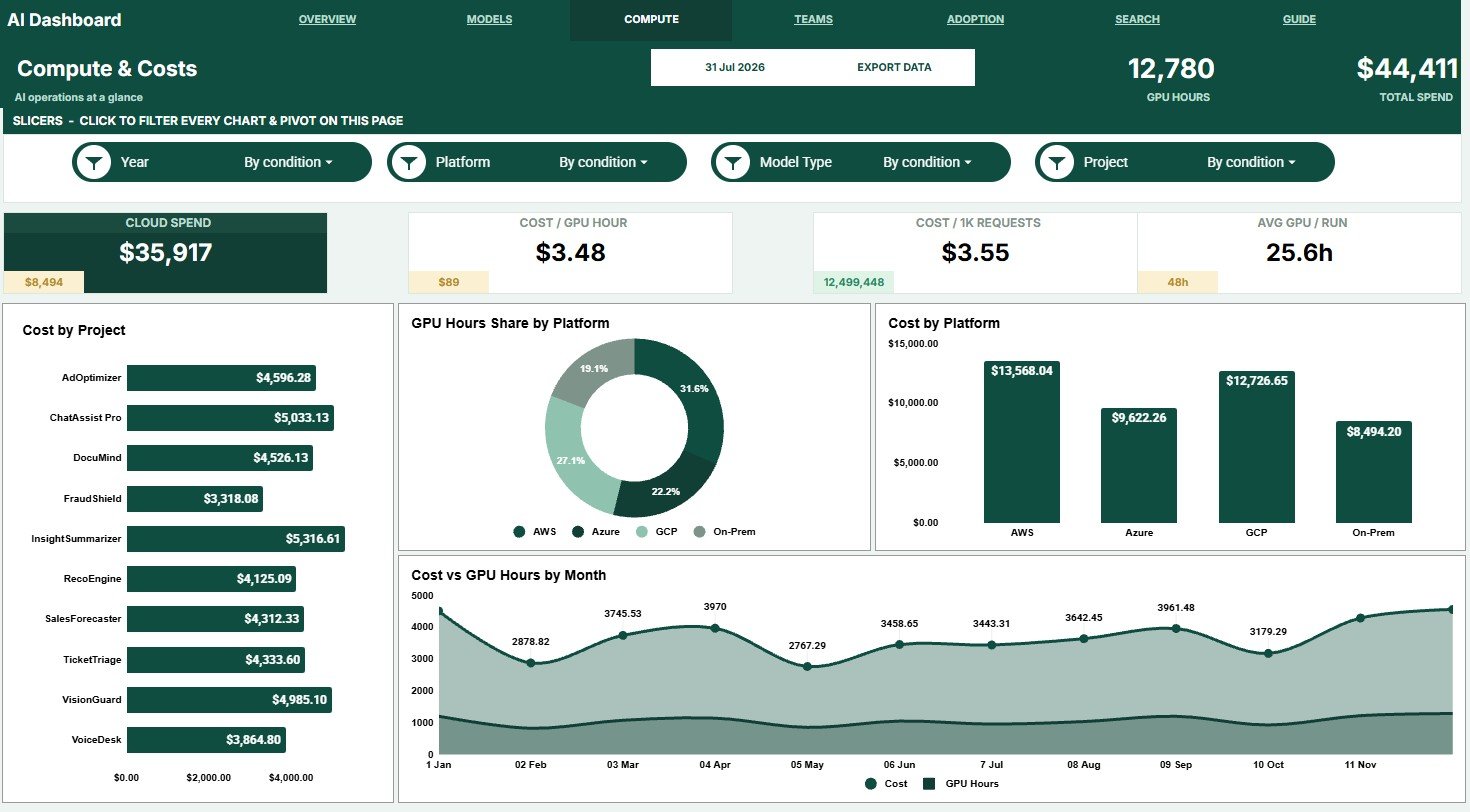Click the DocuMind bar
This screenshot has width=1470, height=812.
(220, 458)
